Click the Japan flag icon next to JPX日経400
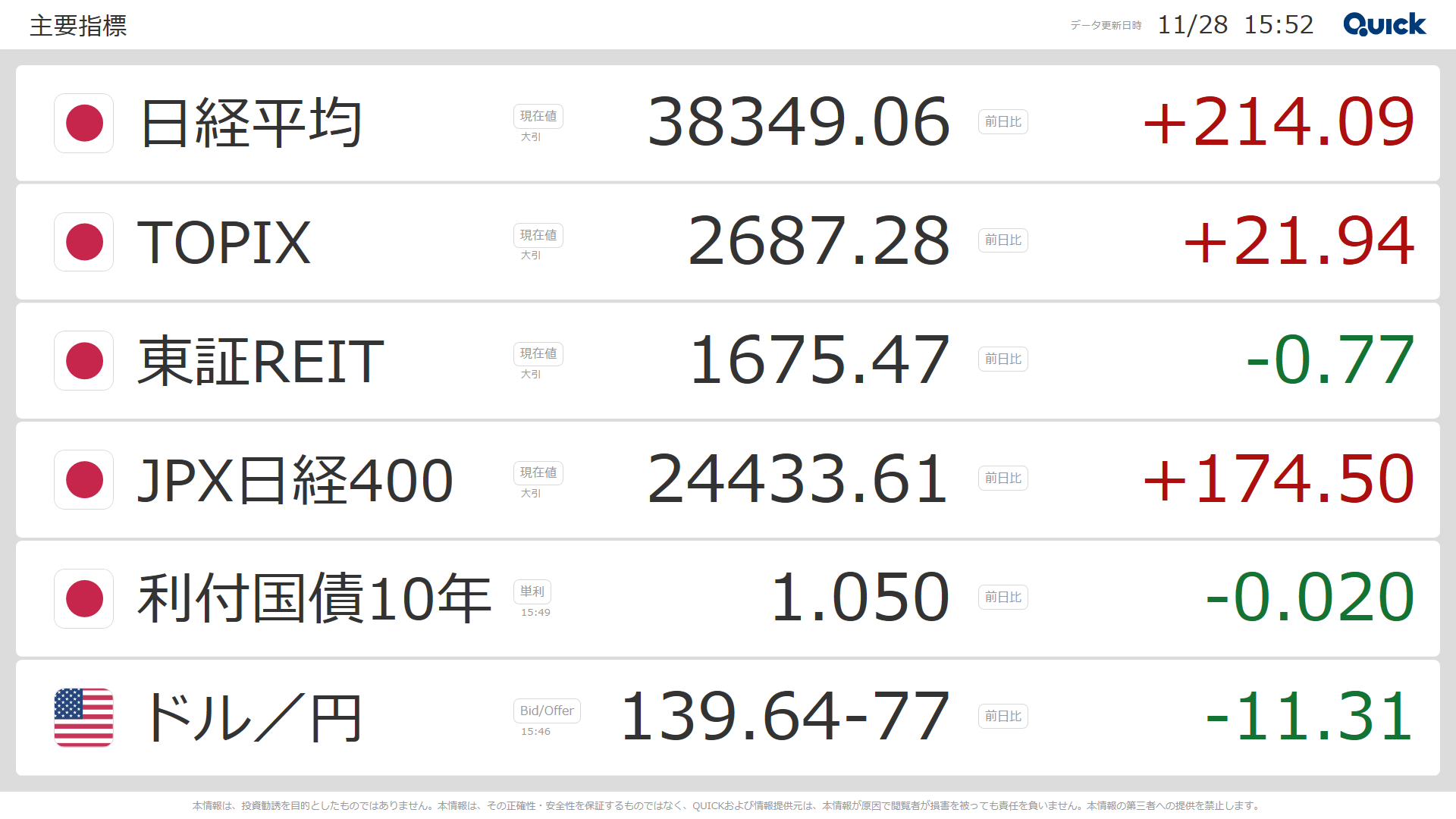Image resolution: width=1456 pixels, height=819 pixels. tap(84, 480)
